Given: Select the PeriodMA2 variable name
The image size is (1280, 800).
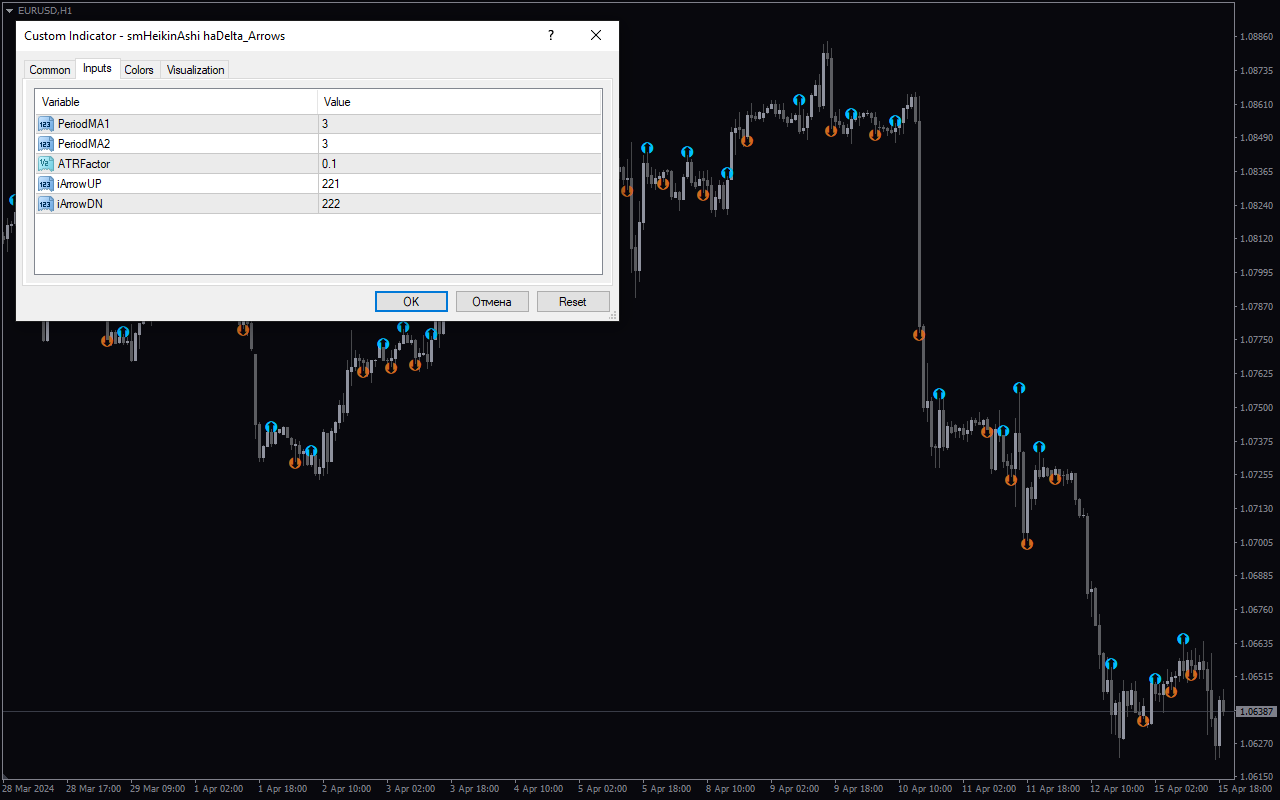Looking at the screenshot, I should 84,144.
